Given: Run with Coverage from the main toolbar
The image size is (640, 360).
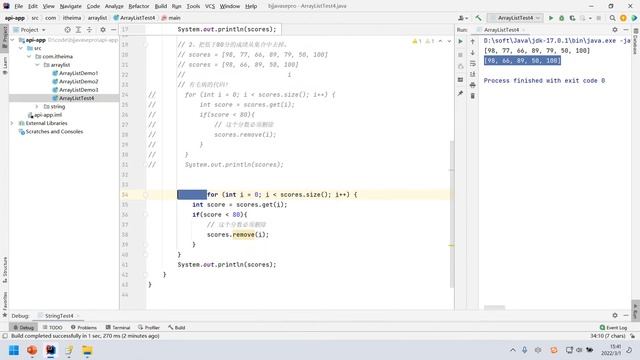Looking at the screenshot, I should 572,18.
